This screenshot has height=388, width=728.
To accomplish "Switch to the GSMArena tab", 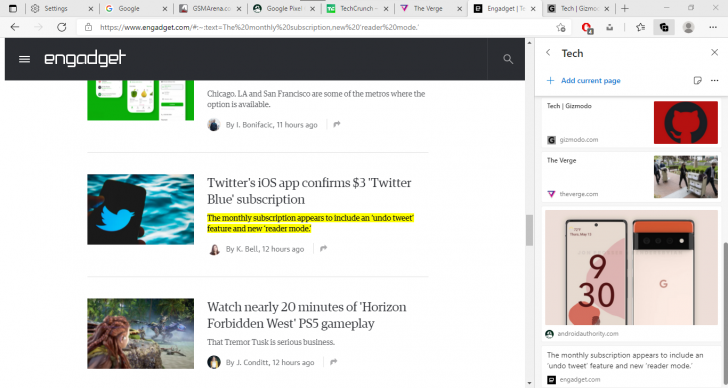I will click(x=210, y=8).
